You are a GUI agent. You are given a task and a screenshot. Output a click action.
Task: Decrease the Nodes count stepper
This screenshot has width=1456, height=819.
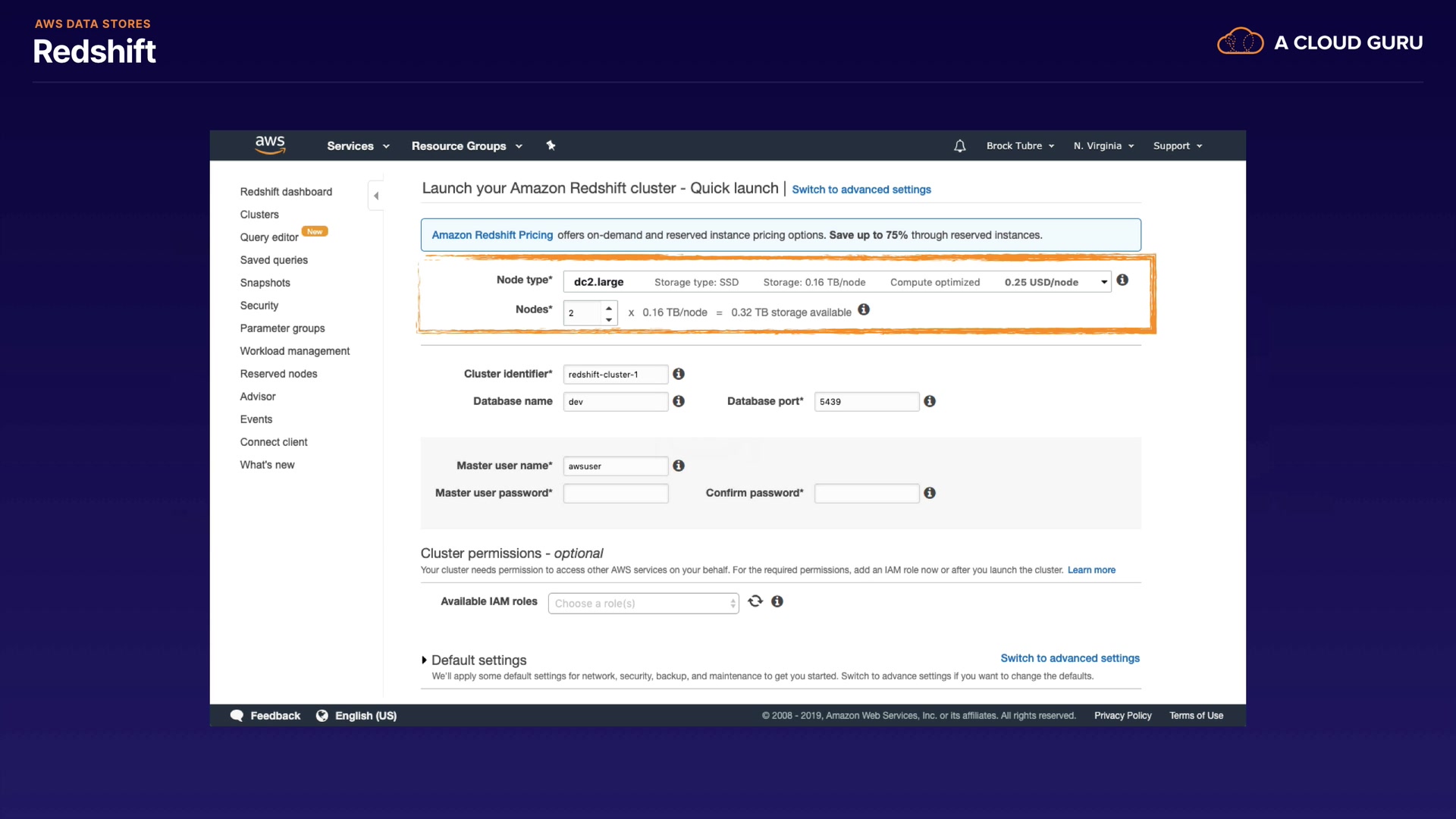pos(609,319)
